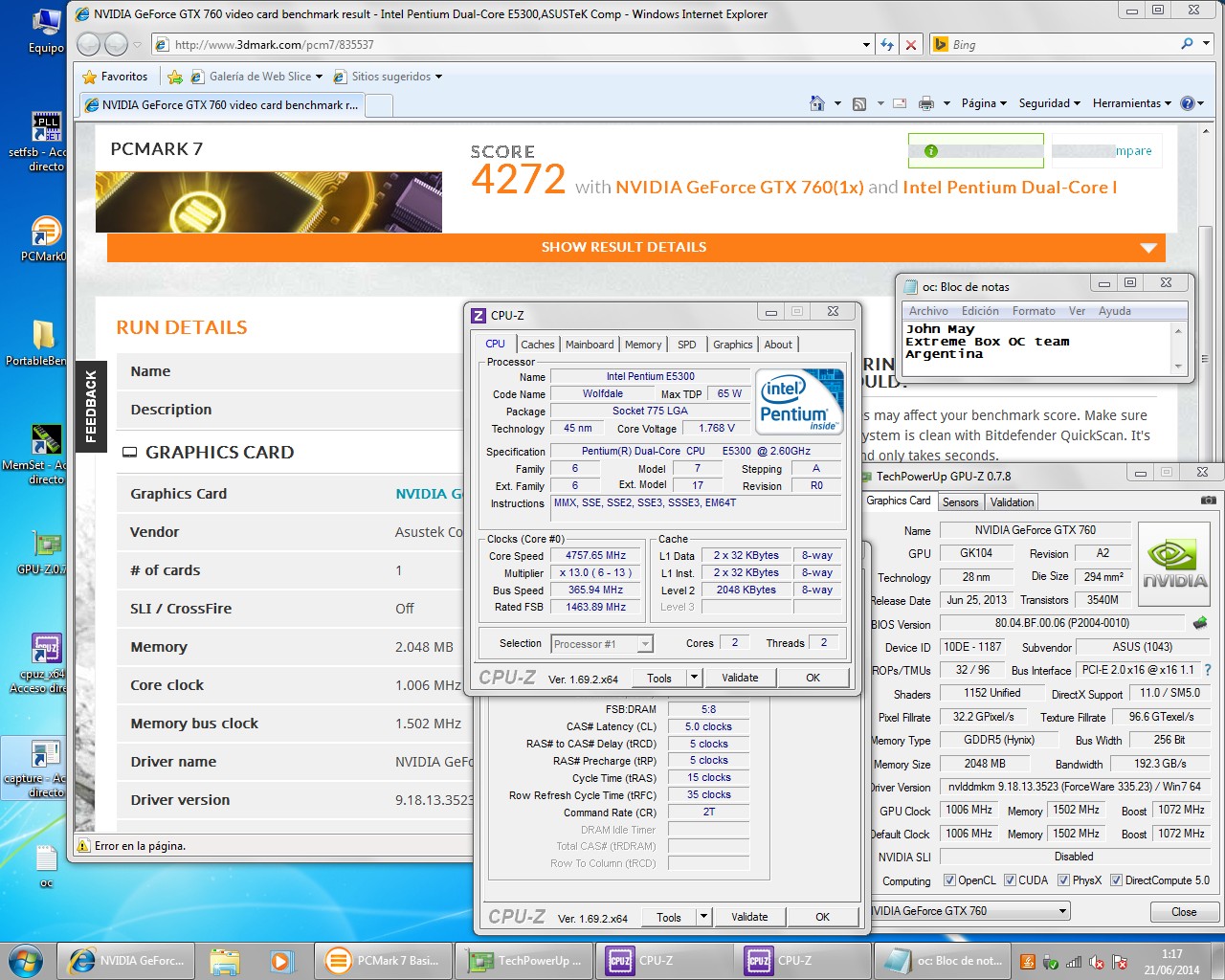This screenshot has height=980, width=1225.
Task: Click the Add to favorites bar icon
Action: point(174,77)
